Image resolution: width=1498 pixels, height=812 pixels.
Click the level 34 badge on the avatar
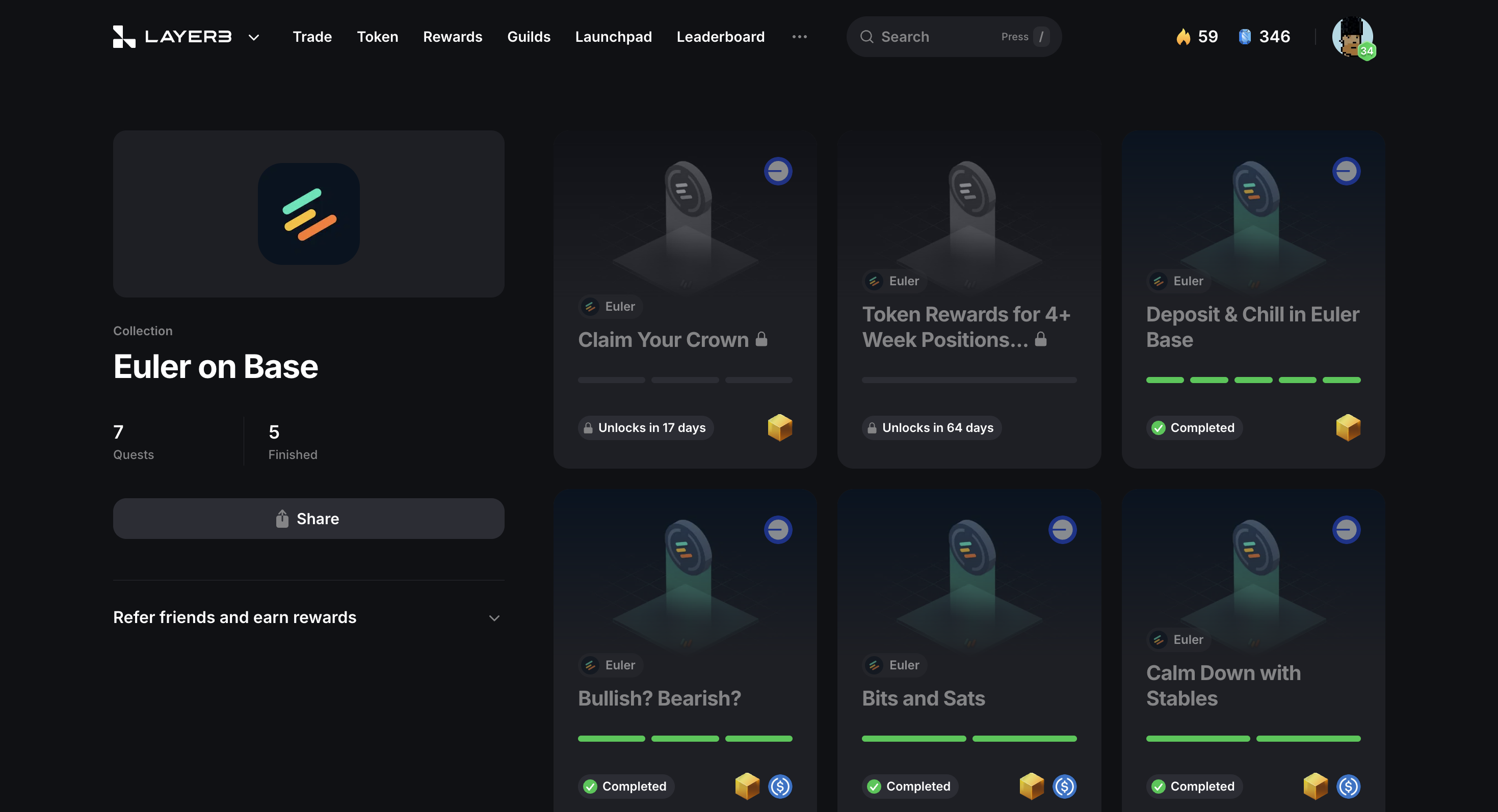coord(1366,51)
